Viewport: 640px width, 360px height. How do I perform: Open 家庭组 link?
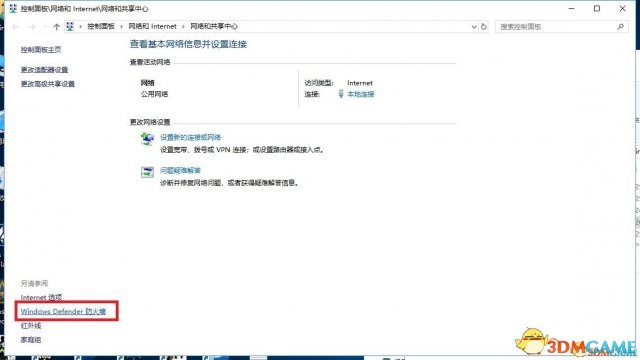pos(31,340)
